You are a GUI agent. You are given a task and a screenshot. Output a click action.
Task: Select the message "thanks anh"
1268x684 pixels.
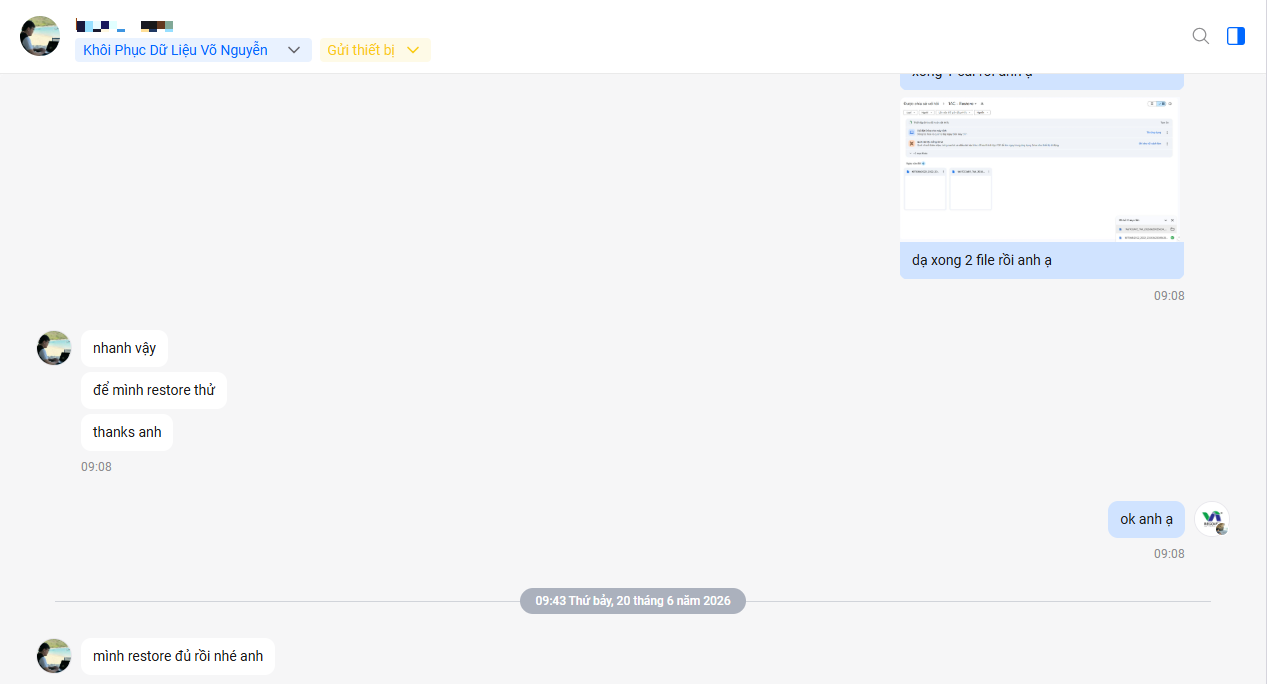pyautogui.click(x=127, y=432)
